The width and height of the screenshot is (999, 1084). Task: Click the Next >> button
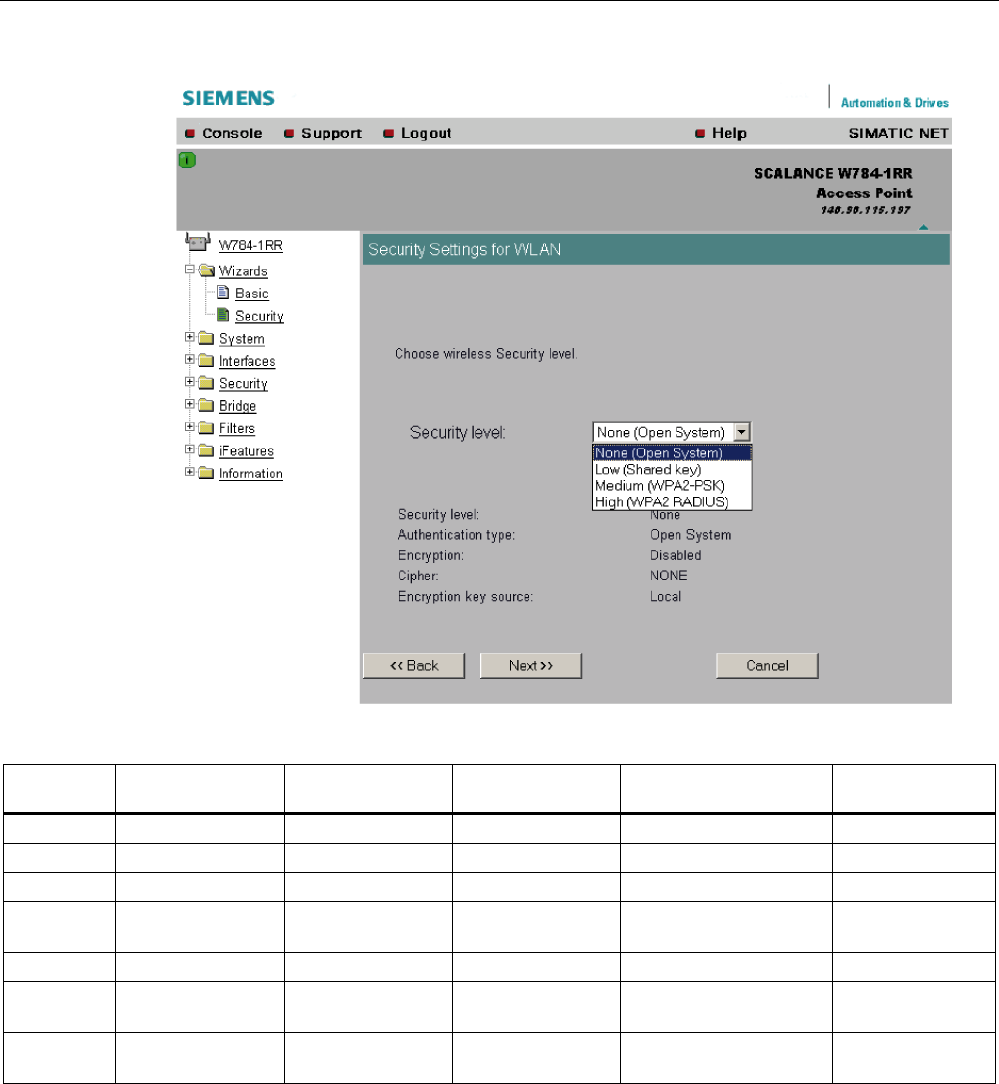pyautogui.click(x=531, y=666)
